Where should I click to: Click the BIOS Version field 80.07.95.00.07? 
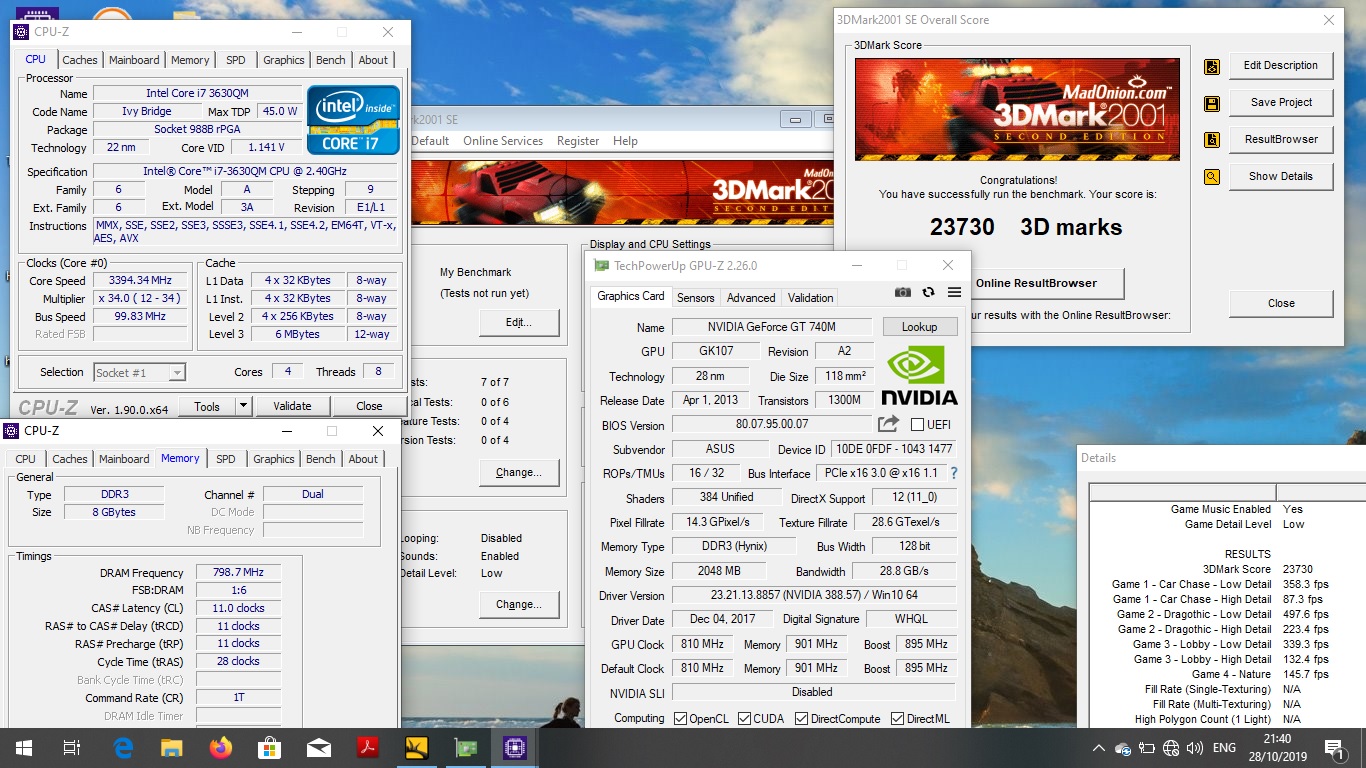(x=772, y=425)
